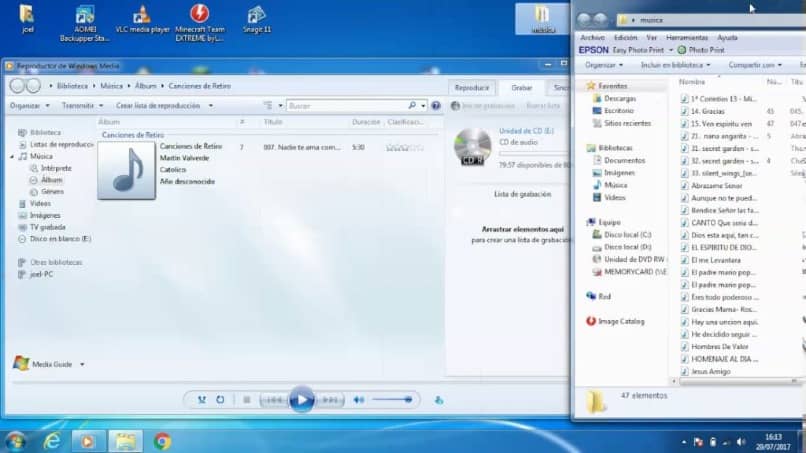Viewport: 806px width, 453px height.
Task: Click the Previous track button
Action: [273, 400]
